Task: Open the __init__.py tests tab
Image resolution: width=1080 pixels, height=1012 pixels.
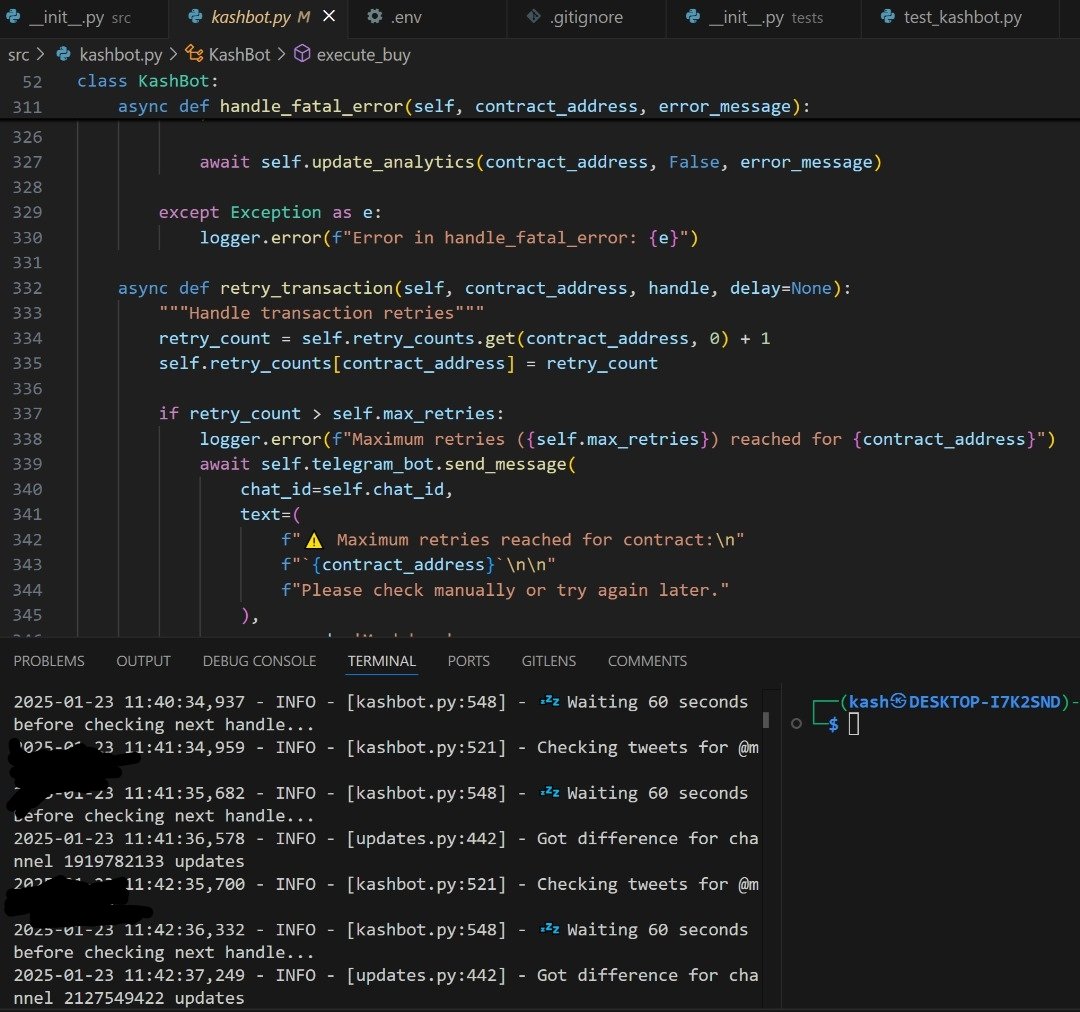Action: pos(765,17)
